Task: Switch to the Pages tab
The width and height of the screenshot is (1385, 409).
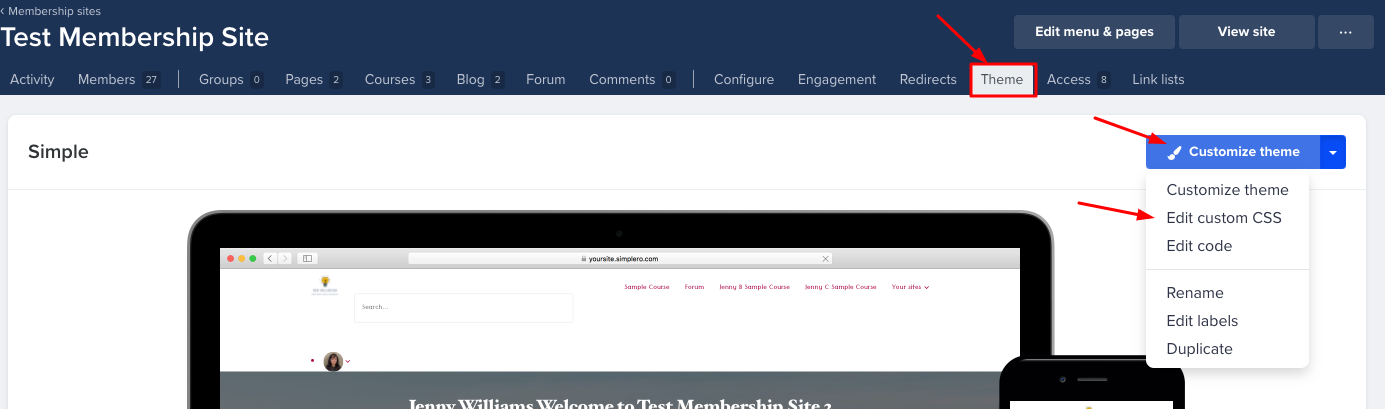Action: (x=313, y=79)
